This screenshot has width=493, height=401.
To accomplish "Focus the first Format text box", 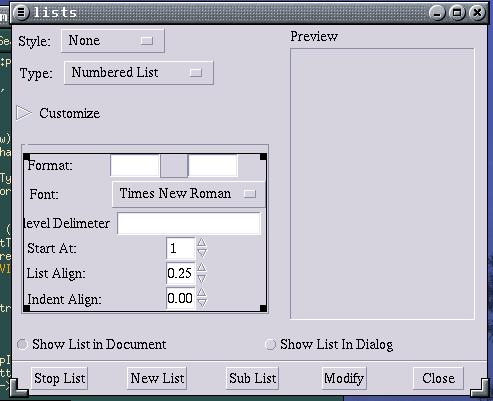I will tap(135, 165).
